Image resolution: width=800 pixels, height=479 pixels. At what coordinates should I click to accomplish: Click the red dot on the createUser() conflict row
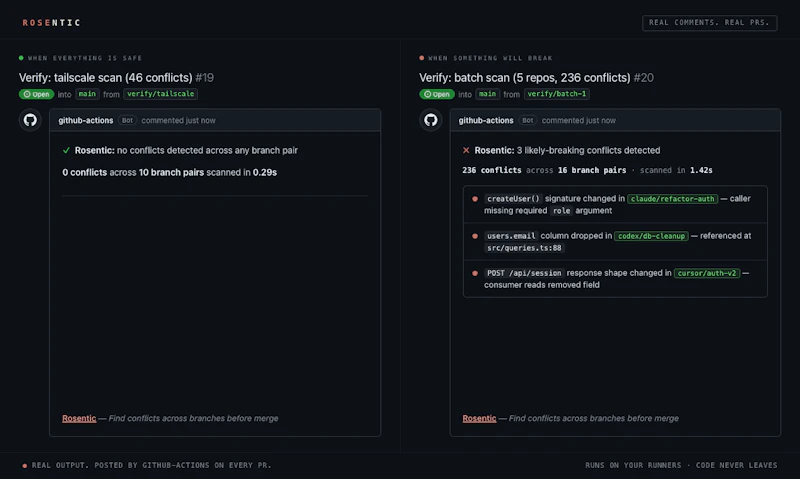[475, 199]
